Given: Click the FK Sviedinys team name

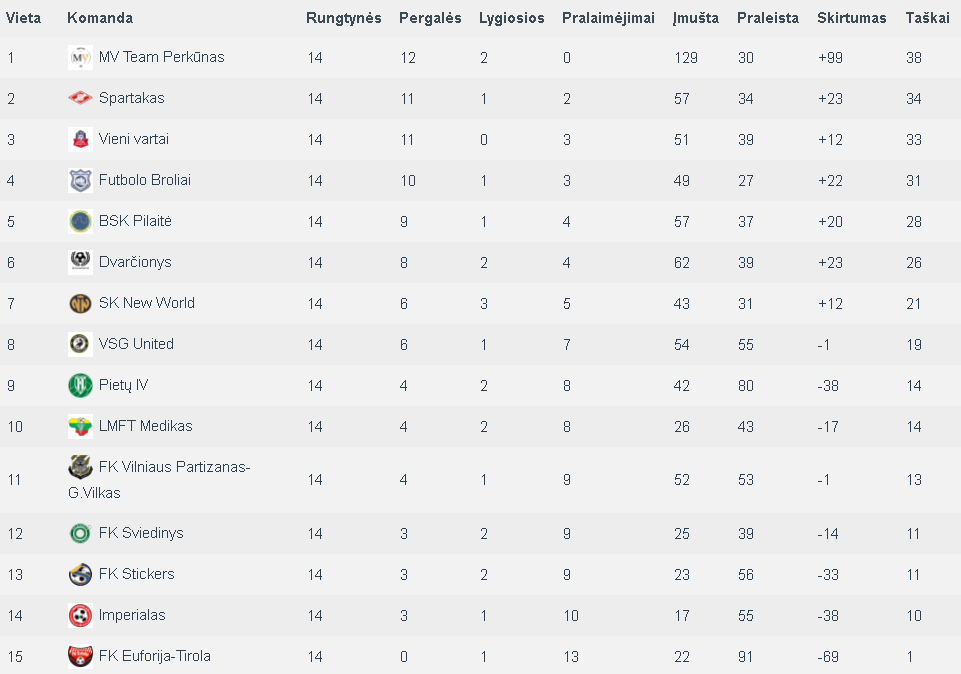Looking at the screenshot, I should [x=141, y=533].
